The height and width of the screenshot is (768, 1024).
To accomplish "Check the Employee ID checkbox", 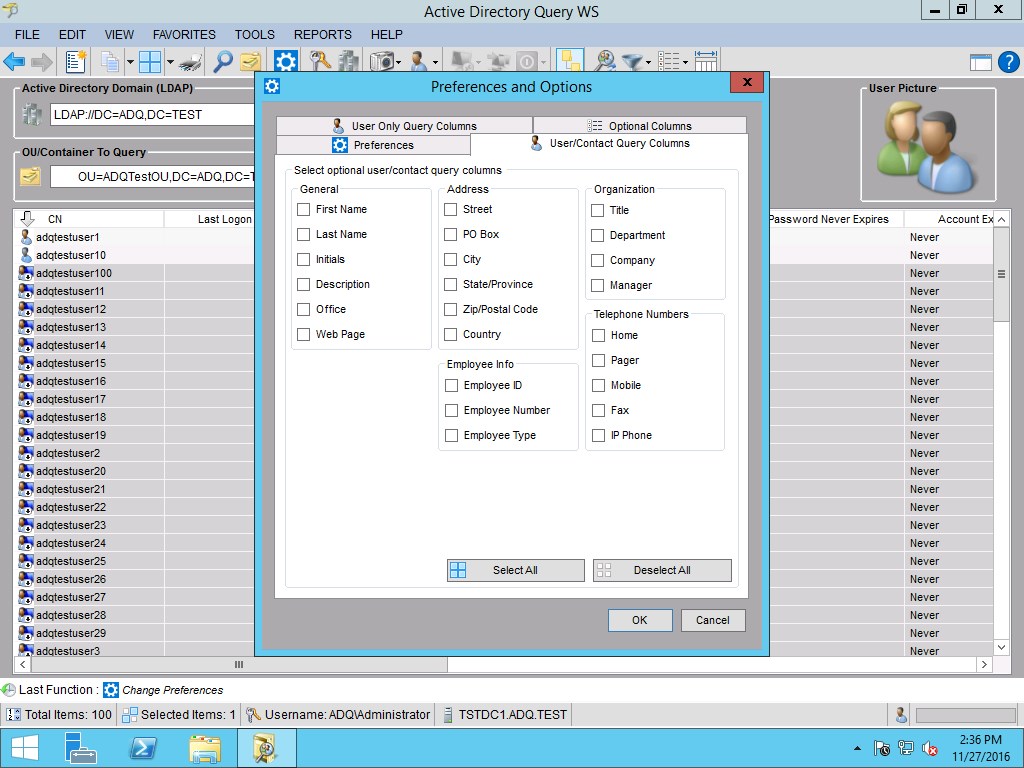I will pyautogui.click(x=451, y=386).
